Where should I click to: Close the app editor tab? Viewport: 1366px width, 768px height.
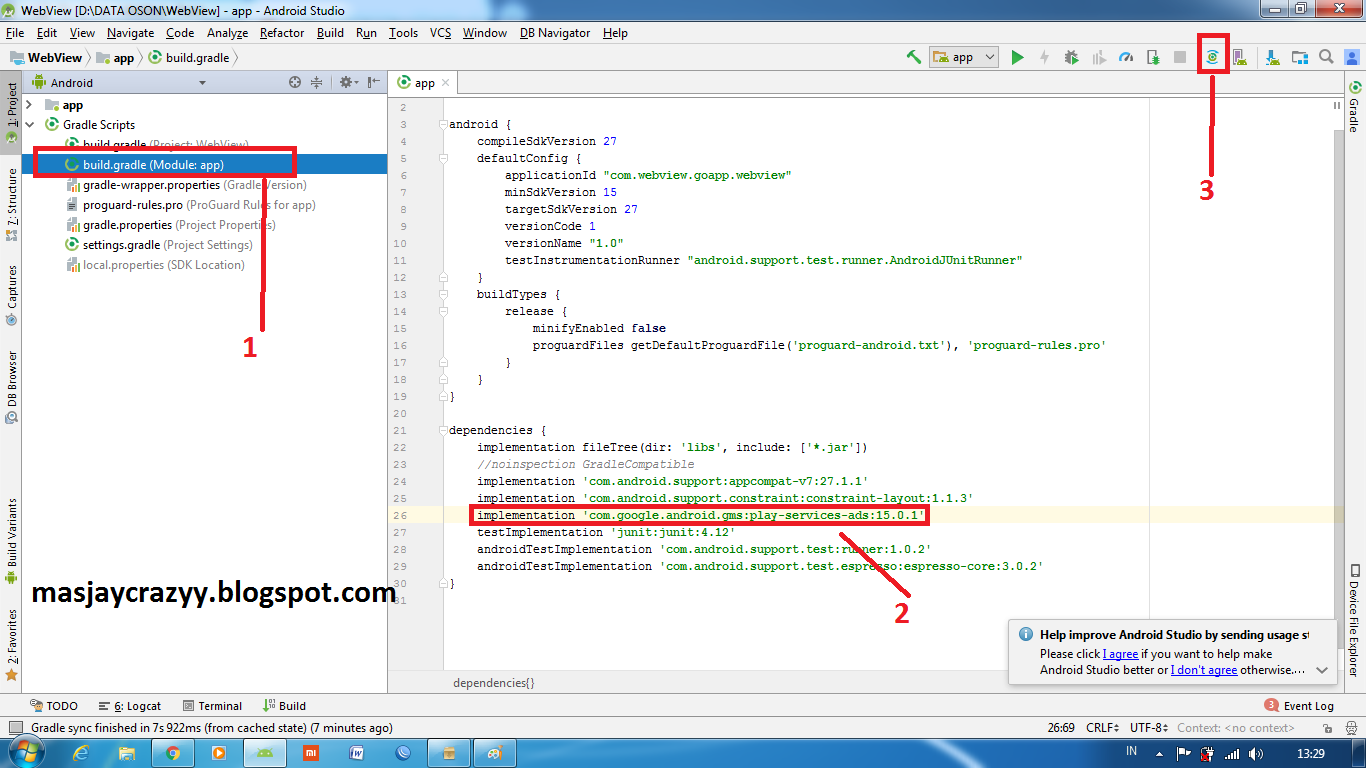pos(446,83)
